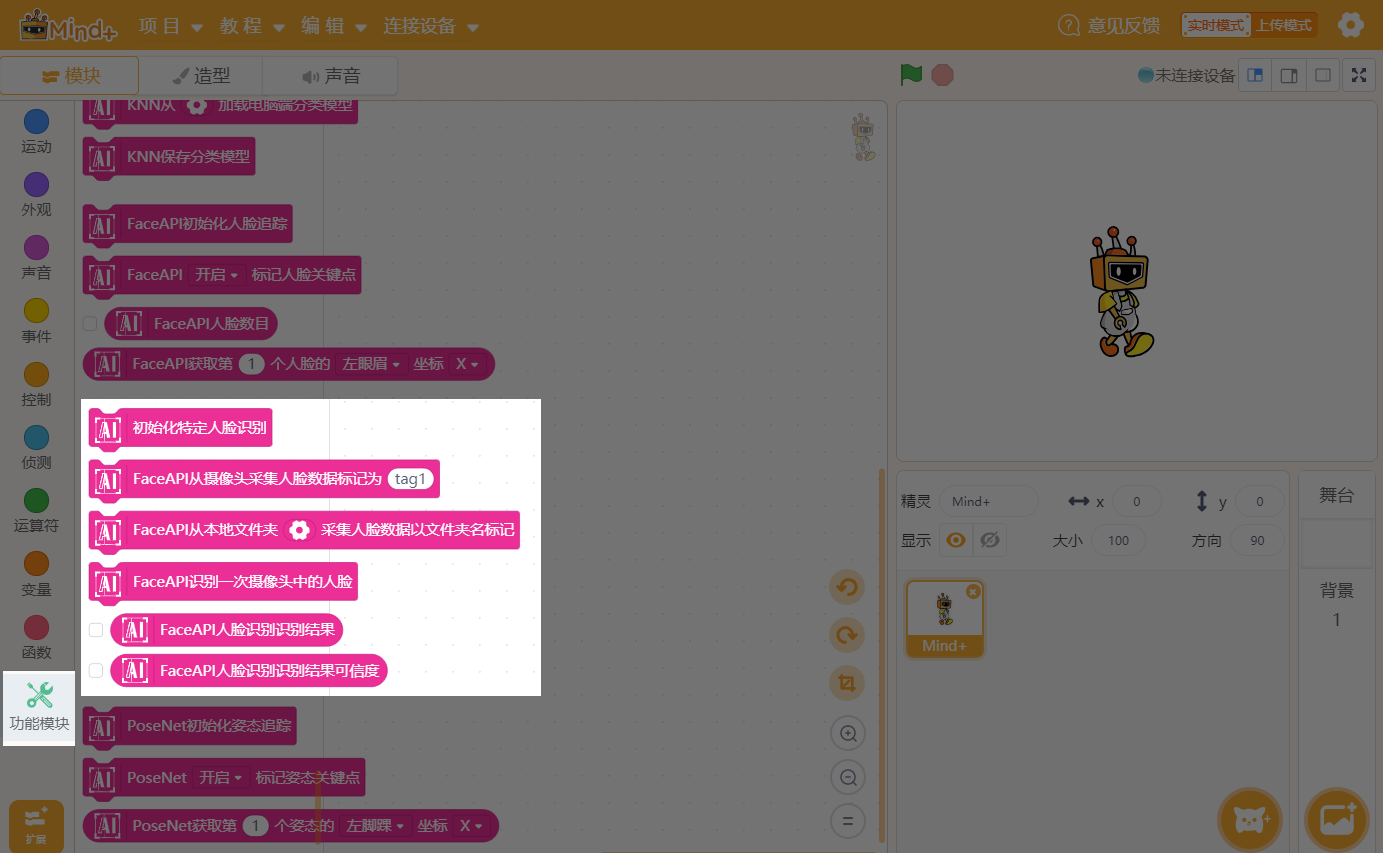Screen dimensions: 1383x853
Task: Zoom out the workspace
Action: (848, 777)
